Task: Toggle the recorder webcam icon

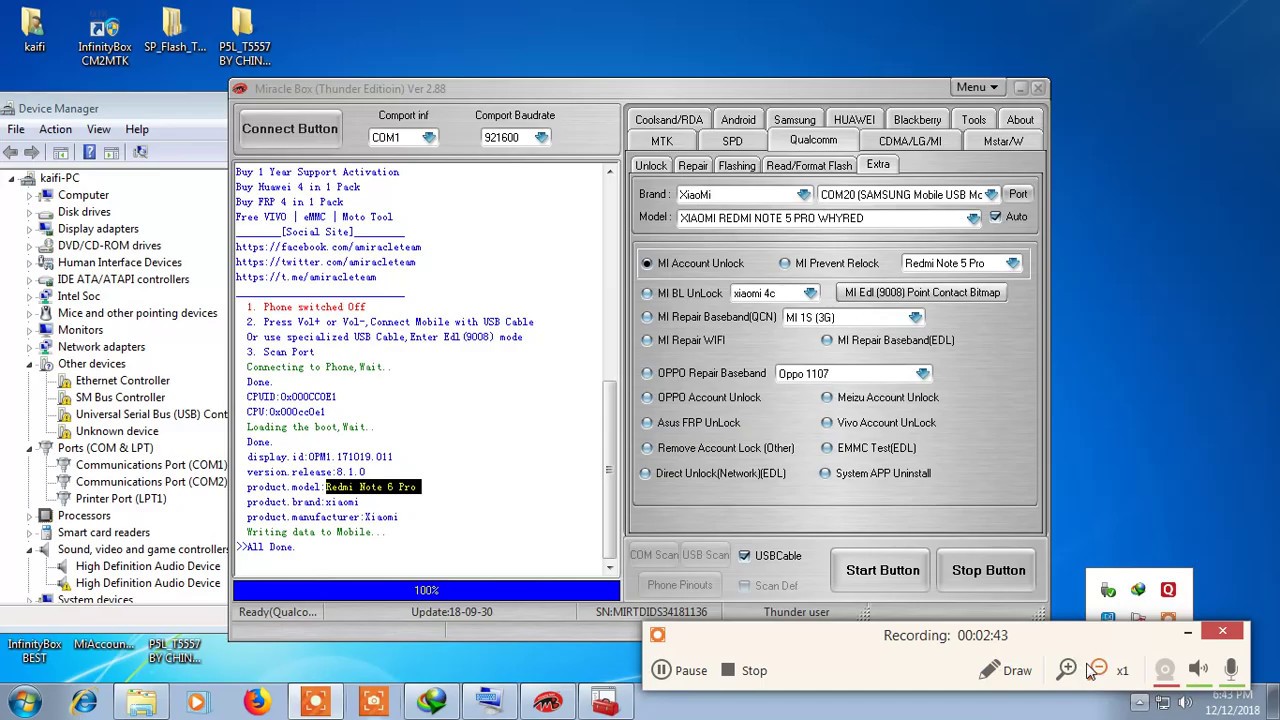Action: 1165,670
